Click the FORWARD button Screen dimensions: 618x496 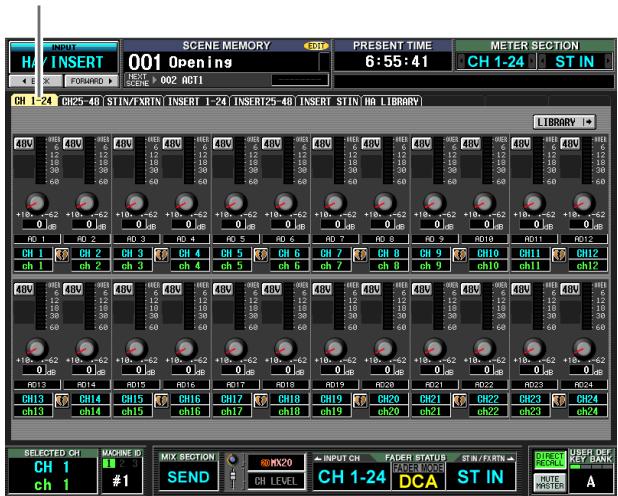point(91,81)
